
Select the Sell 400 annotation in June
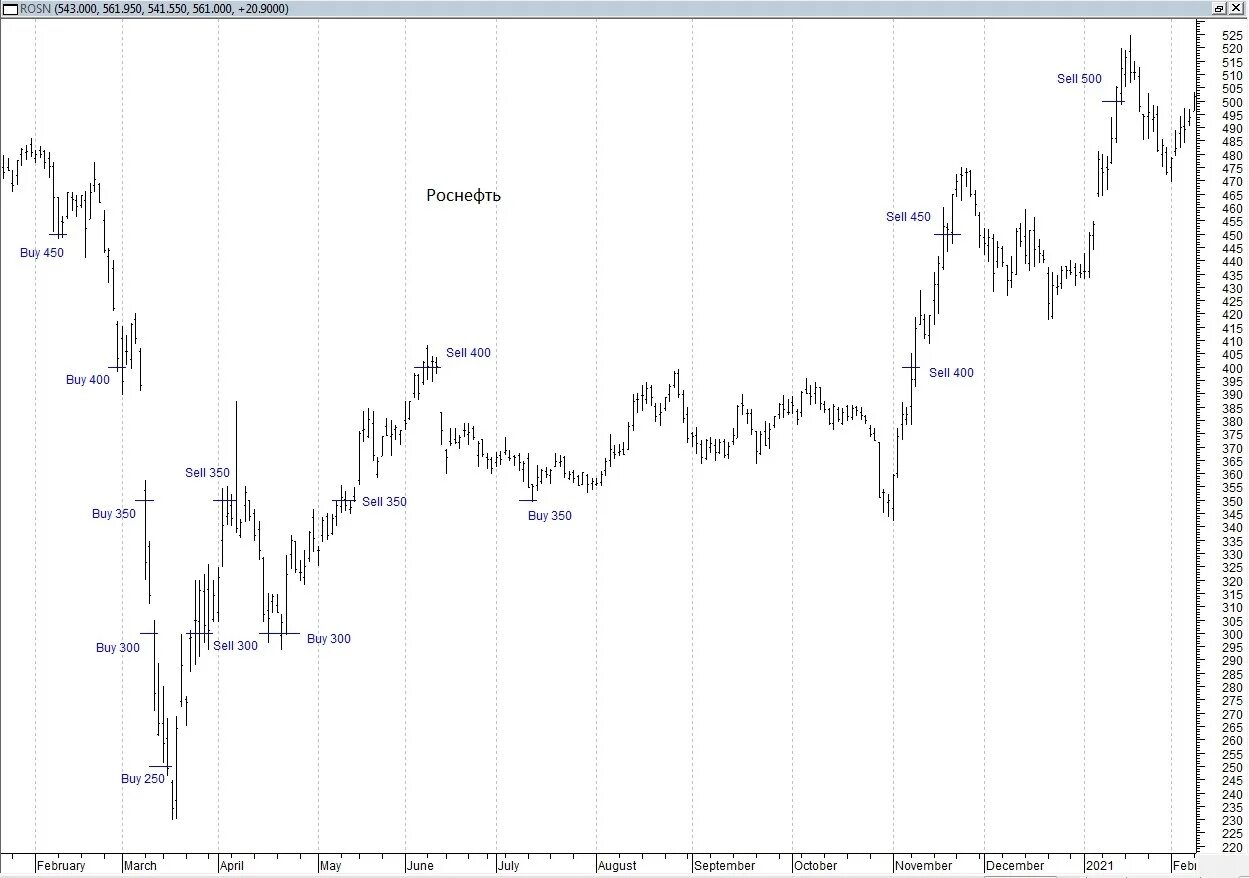point(469,353)
